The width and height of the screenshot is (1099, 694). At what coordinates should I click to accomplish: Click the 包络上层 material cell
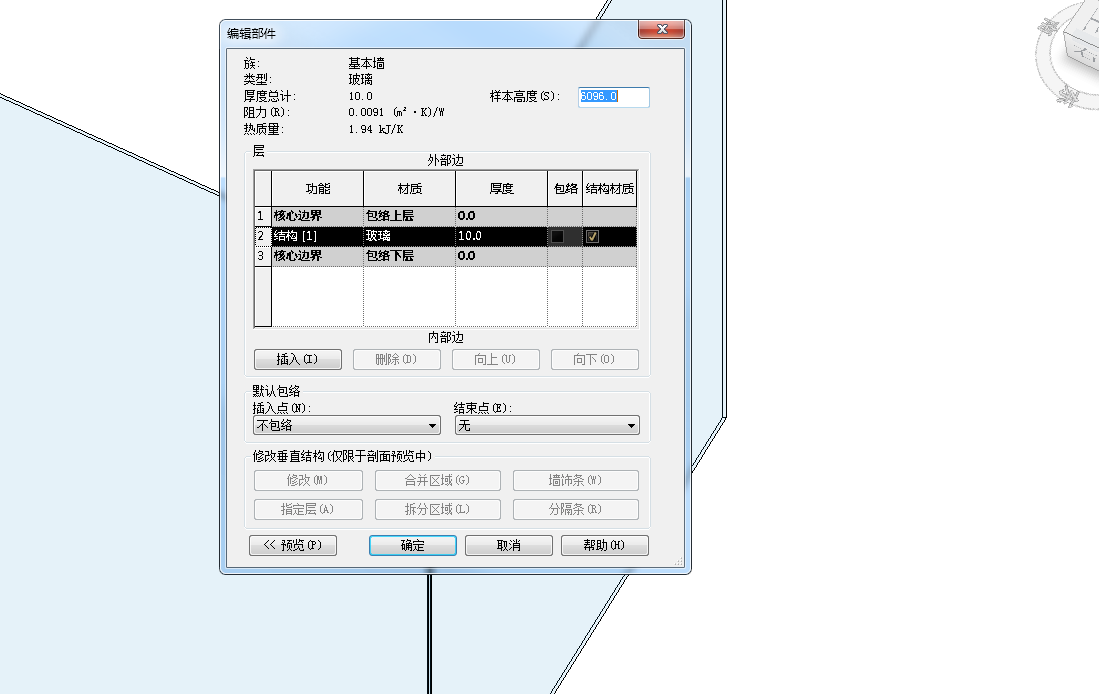point(409,216)
